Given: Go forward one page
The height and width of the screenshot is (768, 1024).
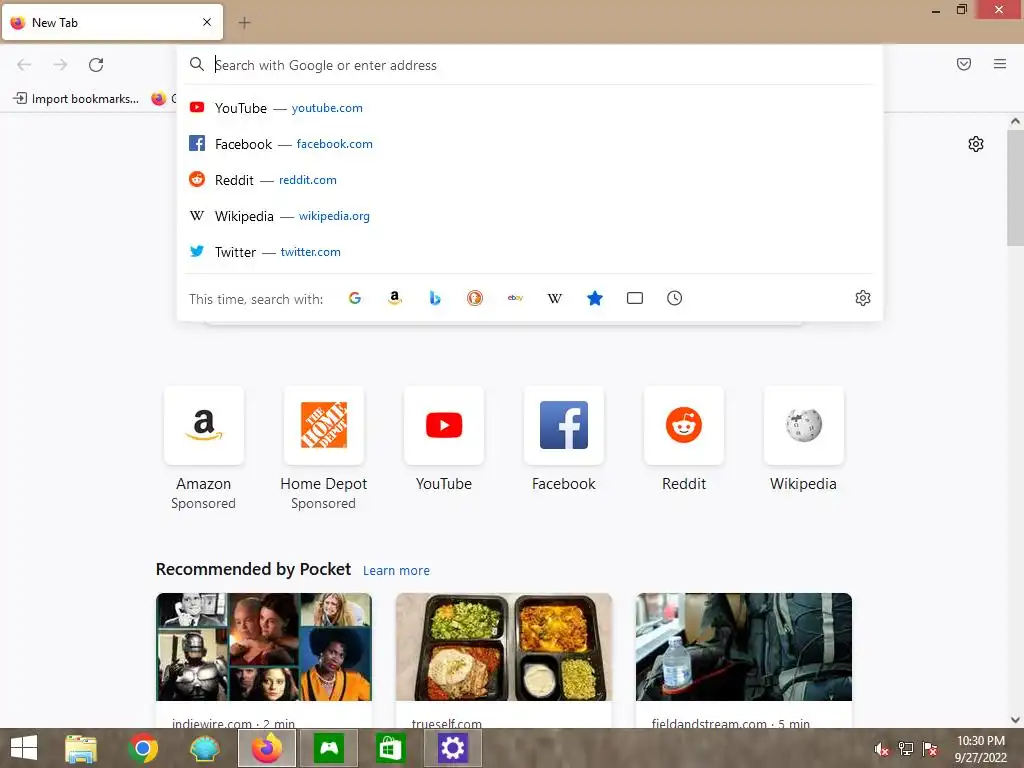Looking at the screenshot, I should [60, 65].
